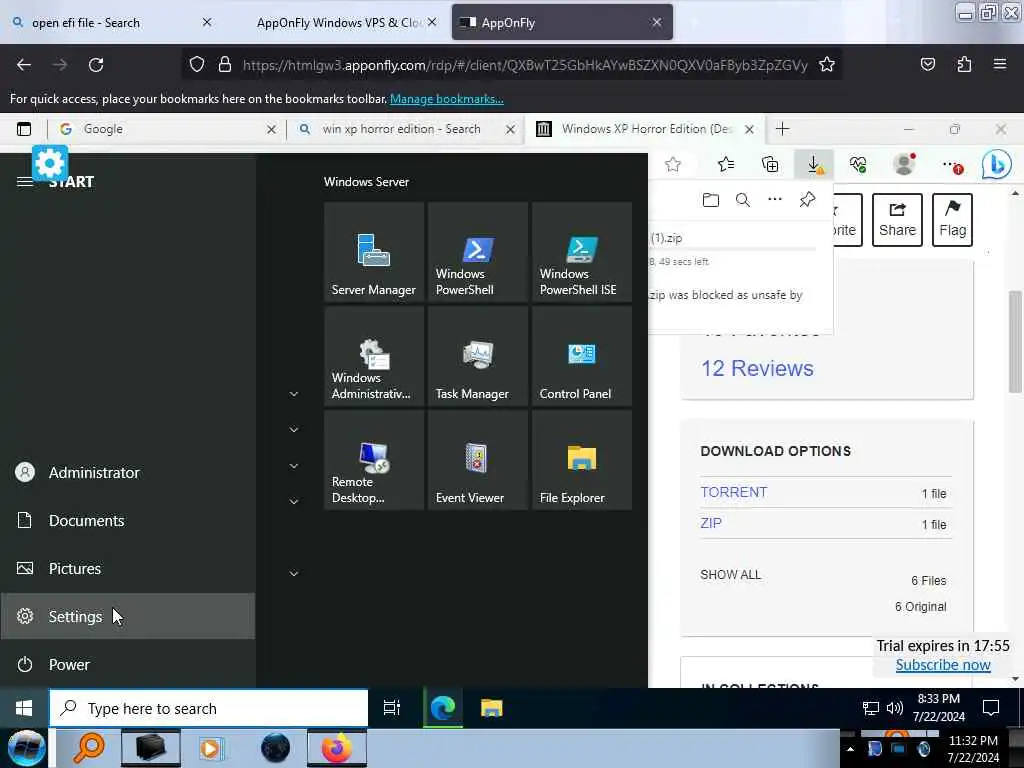Screen dimensions: 1024x768
Task: Click SHOW ALL download files
Action: (x=730, y=575)
